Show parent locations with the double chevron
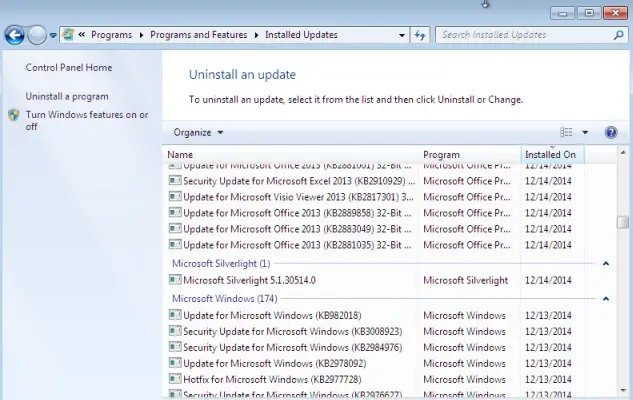The image size is (633, 400). [82, 35]
